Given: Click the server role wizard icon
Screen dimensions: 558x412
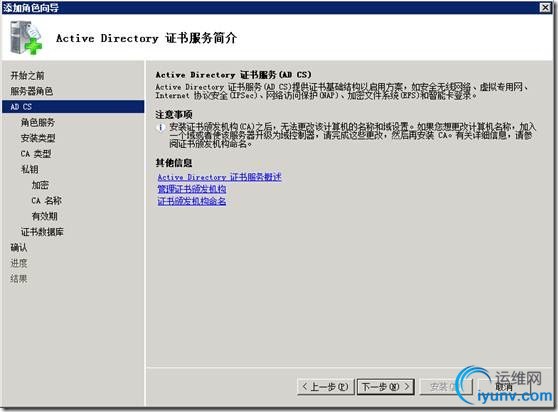Looking at the screenshot, I should click(26, 38).
